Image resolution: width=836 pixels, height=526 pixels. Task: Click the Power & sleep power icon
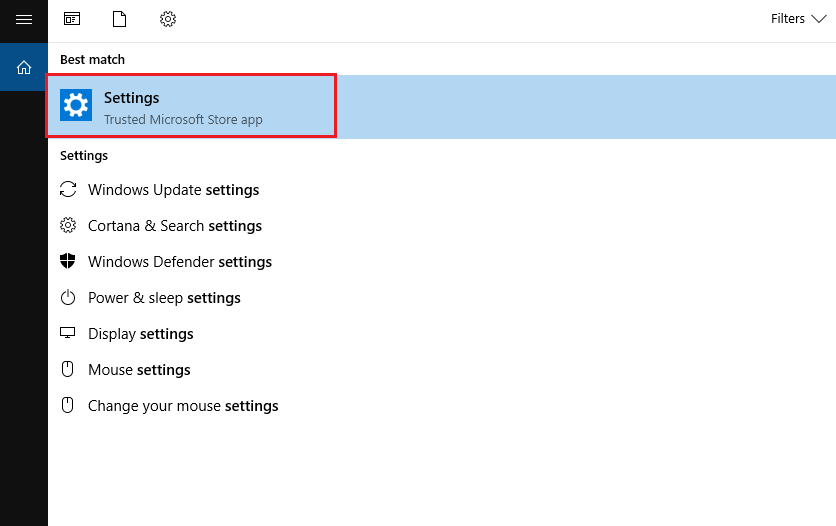(x=68, y=297)
